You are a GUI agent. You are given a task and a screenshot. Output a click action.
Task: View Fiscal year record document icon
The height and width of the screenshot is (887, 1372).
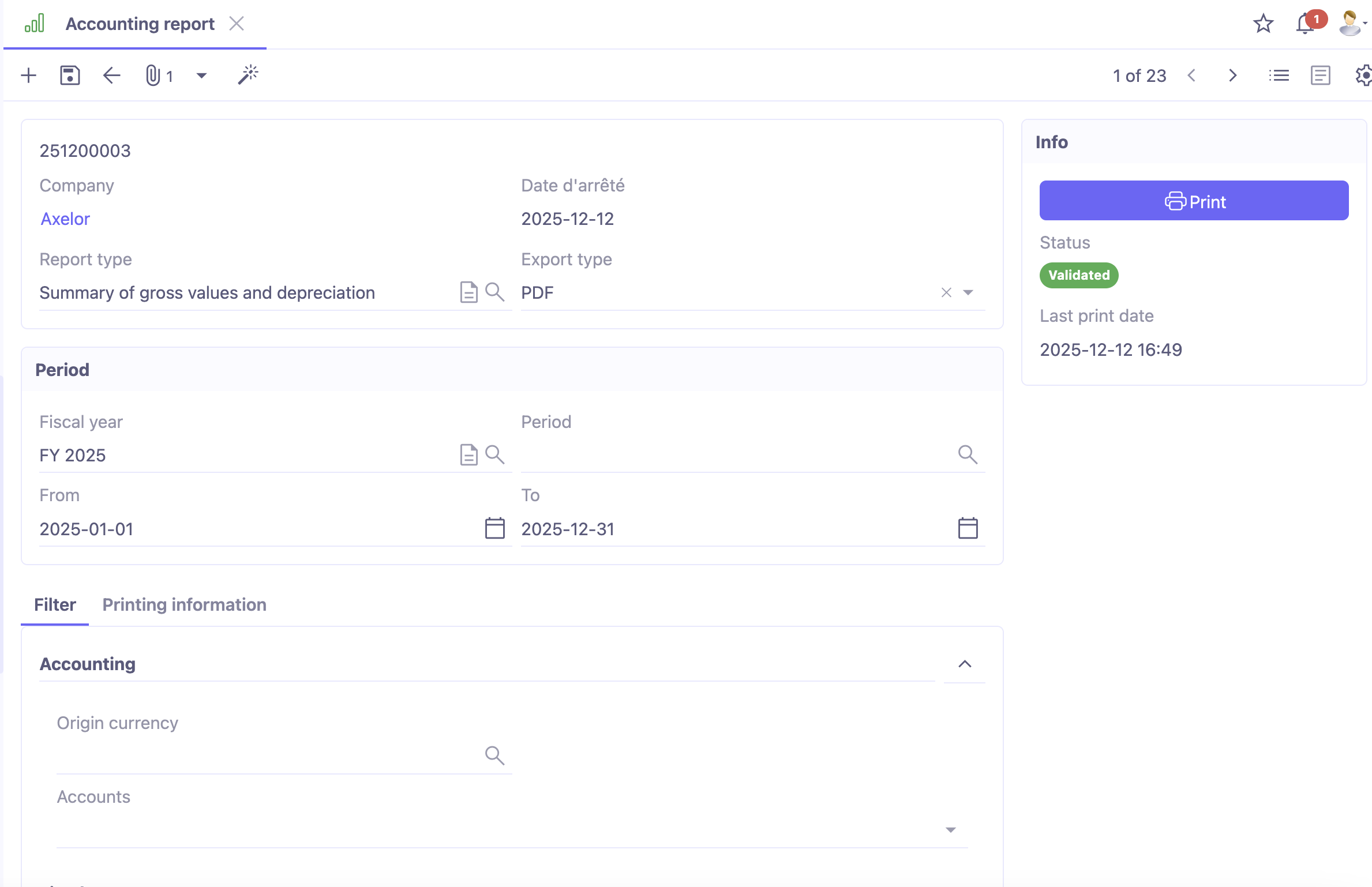tap(469, 455)
